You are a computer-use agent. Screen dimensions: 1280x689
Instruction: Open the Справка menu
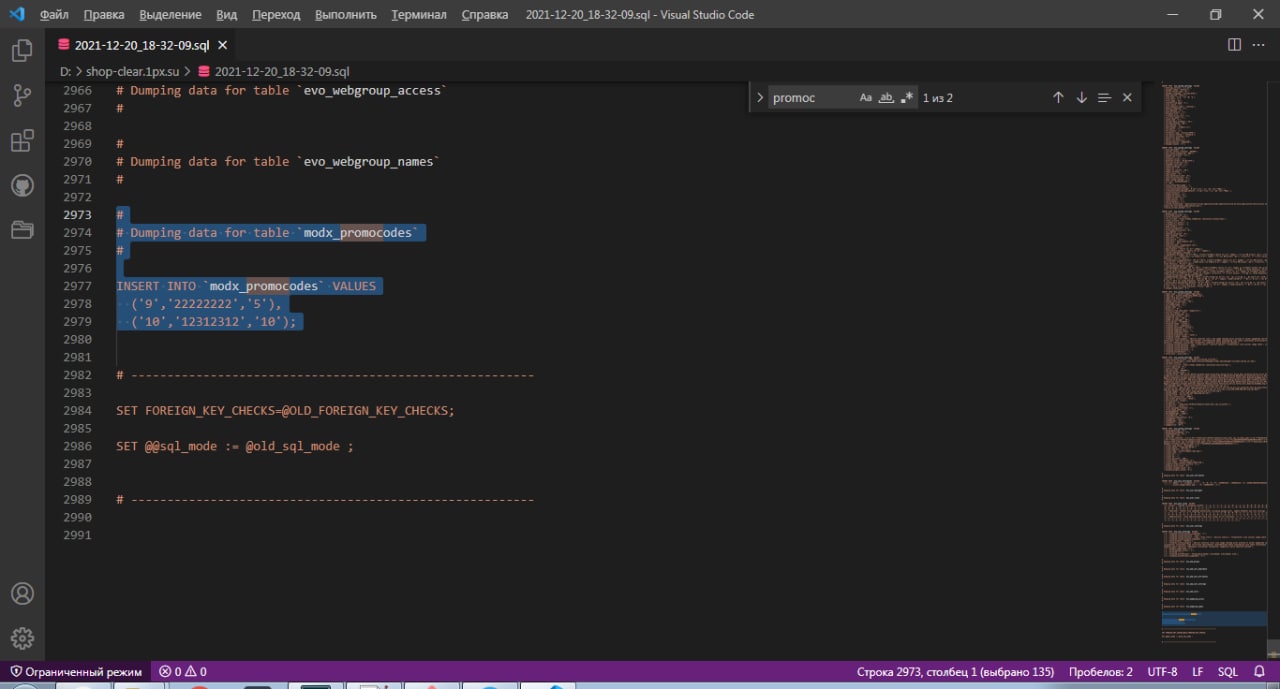(x=485, y=15)
